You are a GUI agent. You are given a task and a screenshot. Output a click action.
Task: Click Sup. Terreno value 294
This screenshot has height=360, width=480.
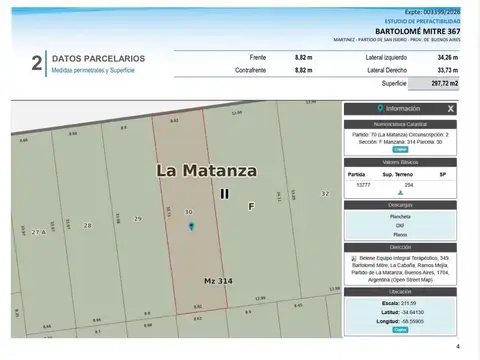[409, 185]
